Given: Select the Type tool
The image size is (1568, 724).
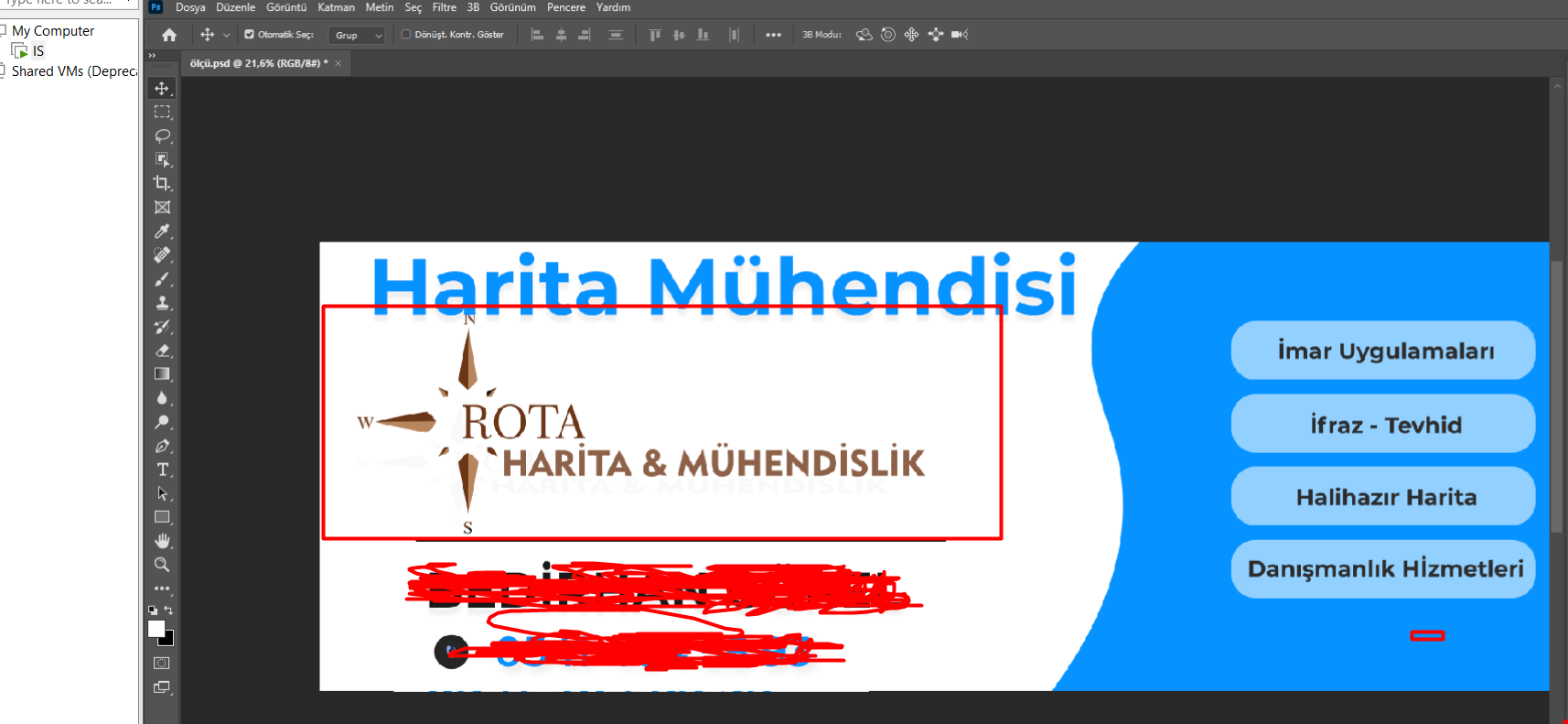Looking at the screenshot, I should click(162, 470).
